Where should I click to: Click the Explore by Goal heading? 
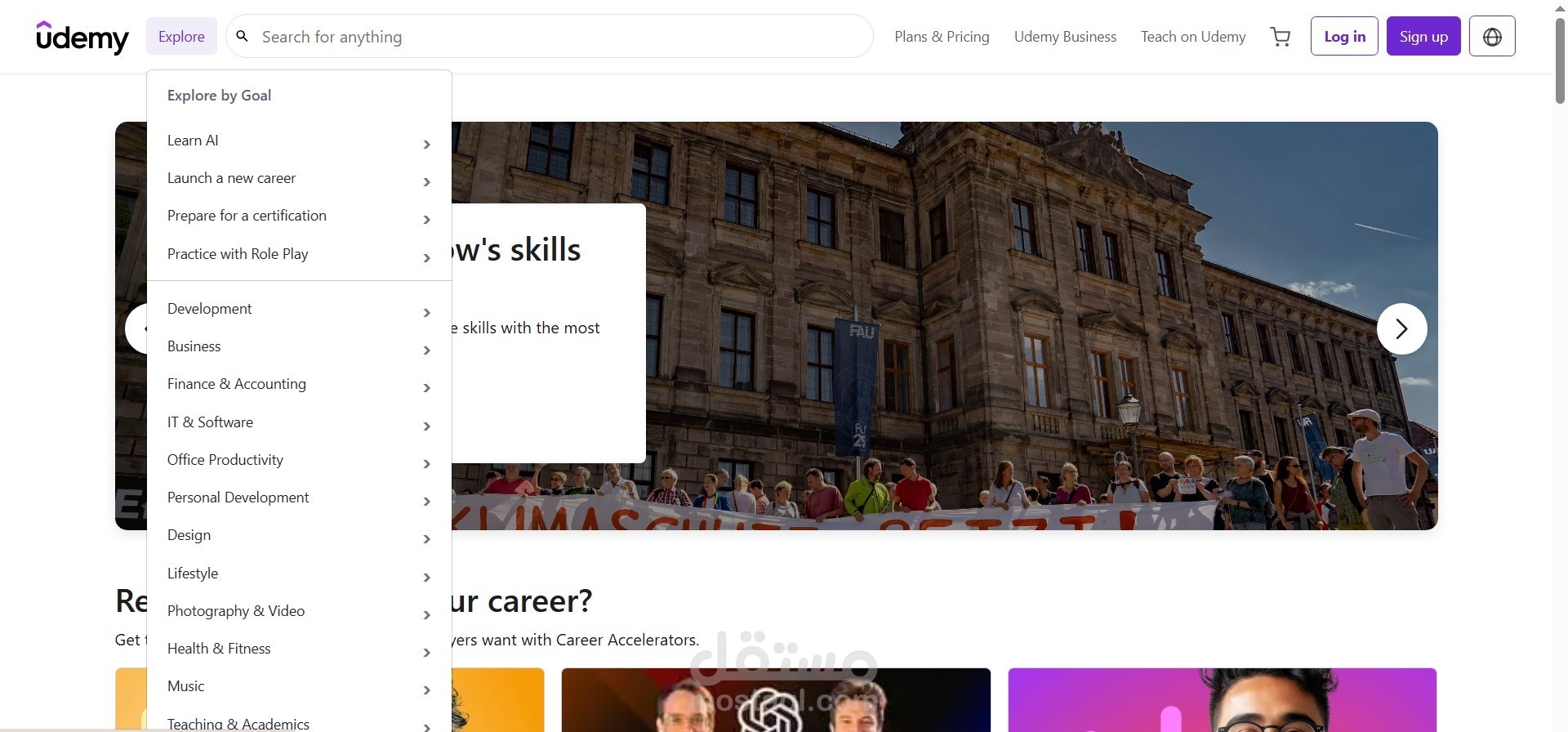click(x=219, y=96)
